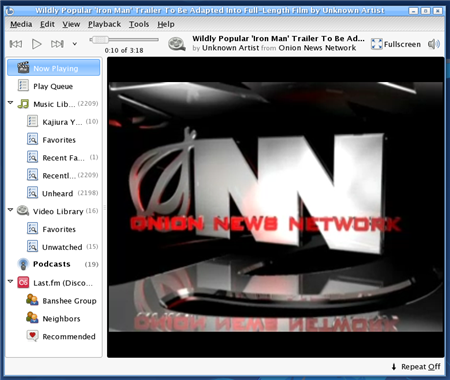This screenshot has width=450, height=380.
Task: Select Last.fm (Disco... source
Action: point(54,283)
